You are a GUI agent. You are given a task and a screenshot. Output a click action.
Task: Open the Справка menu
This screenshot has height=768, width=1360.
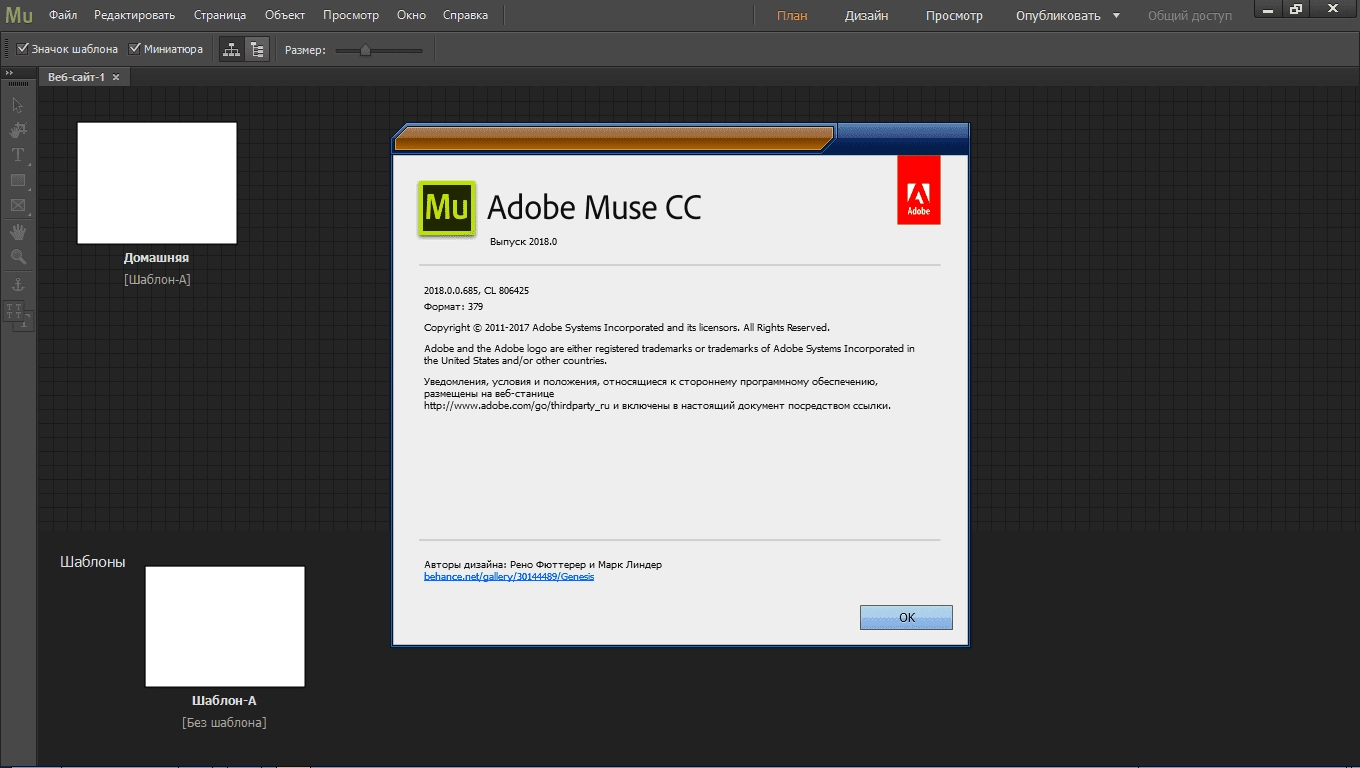[x=465, y=15]
